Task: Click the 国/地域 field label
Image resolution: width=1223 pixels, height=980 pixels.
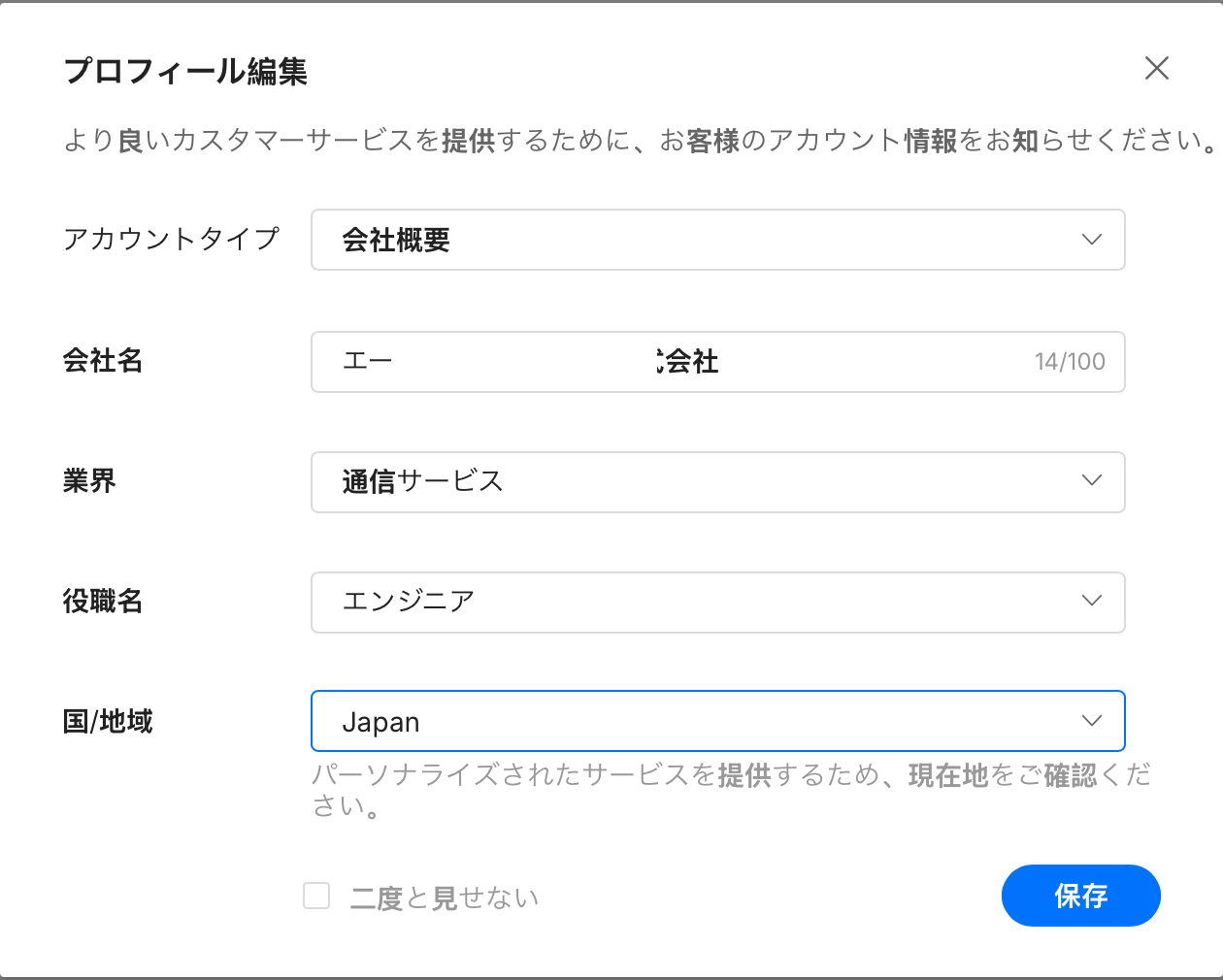Action: [108, 722]
